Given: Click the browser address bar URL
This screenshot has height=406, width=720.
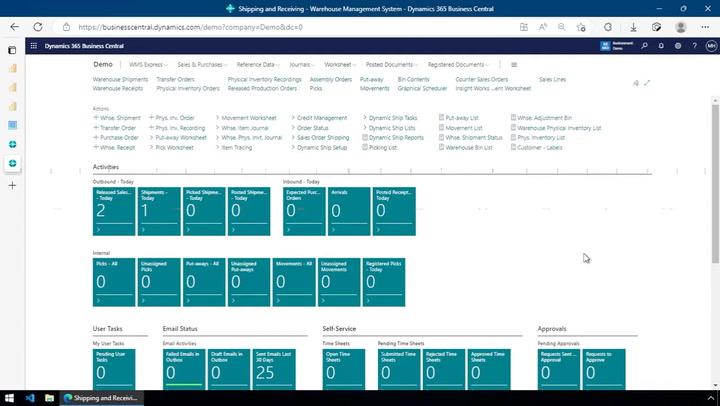Looking at the screenshot, I should [190, 27].
